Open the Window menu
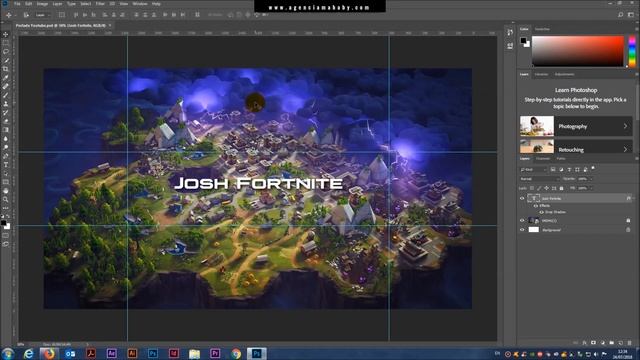The width and height of the screenshot is (640, 360). pyautogui.click(x=140, y=4)
